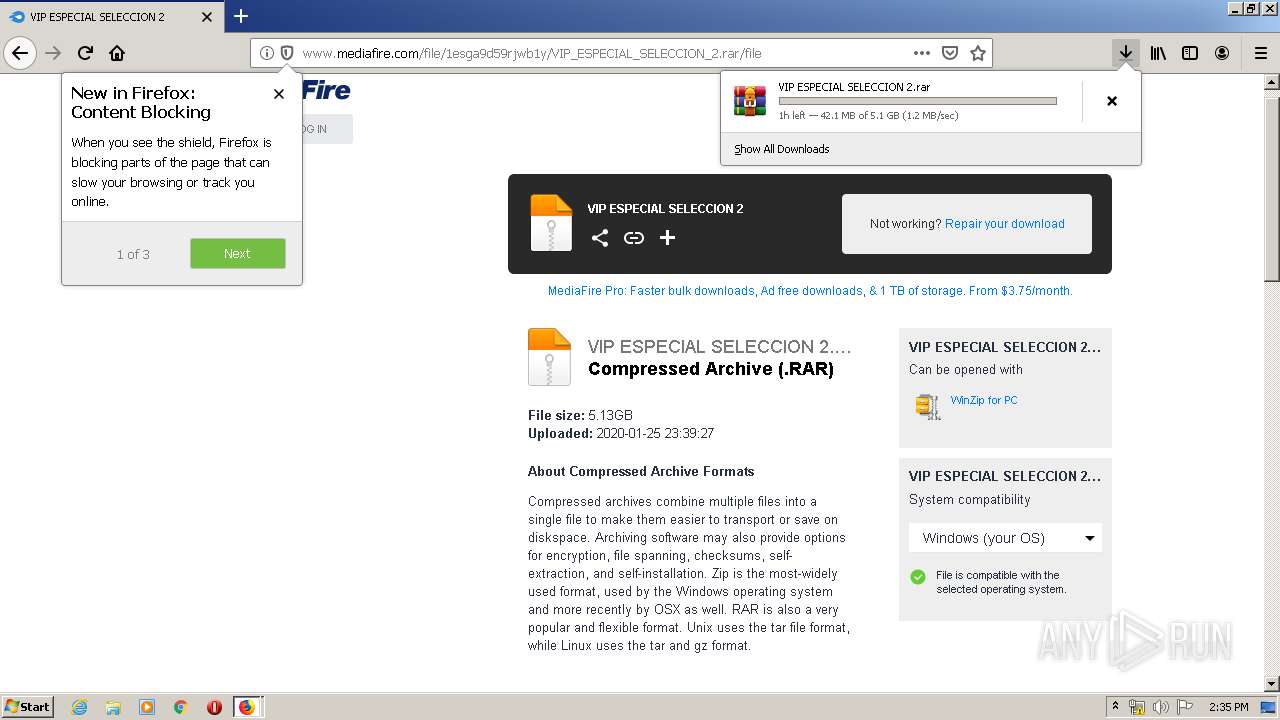
Task: Toggle the downloads panel arrow
Action: tap(1126, 53)
